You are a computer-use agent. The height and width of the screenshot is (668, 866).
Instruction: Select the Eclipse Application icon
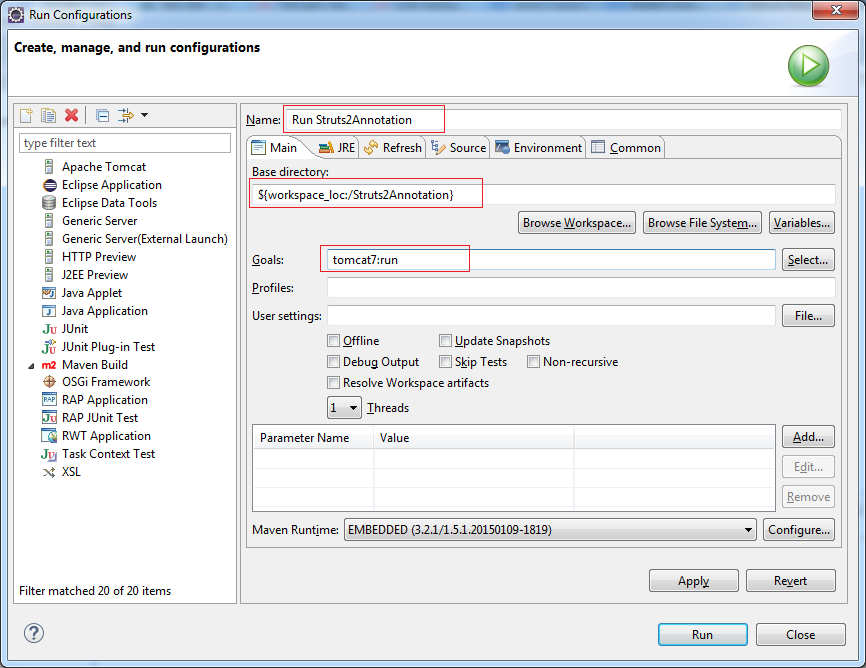point(49,185)
